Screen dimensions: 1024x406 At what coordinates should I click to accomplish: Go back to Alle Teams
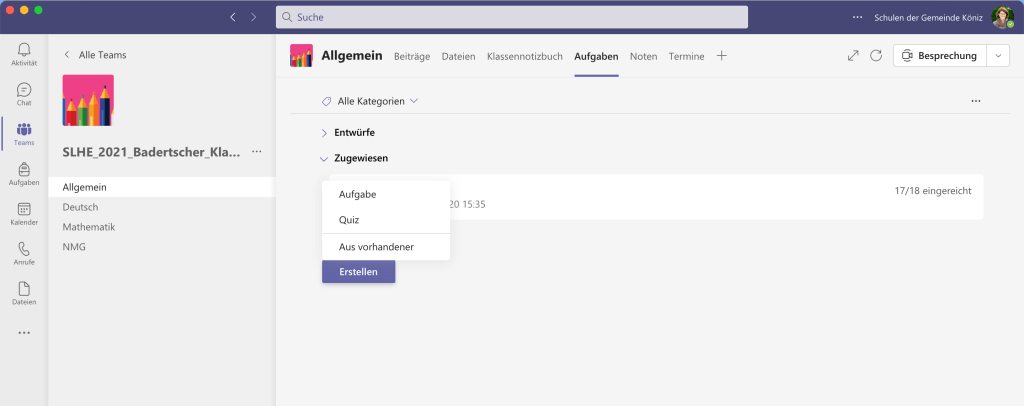pyautogui.click(x=95, y=55)
